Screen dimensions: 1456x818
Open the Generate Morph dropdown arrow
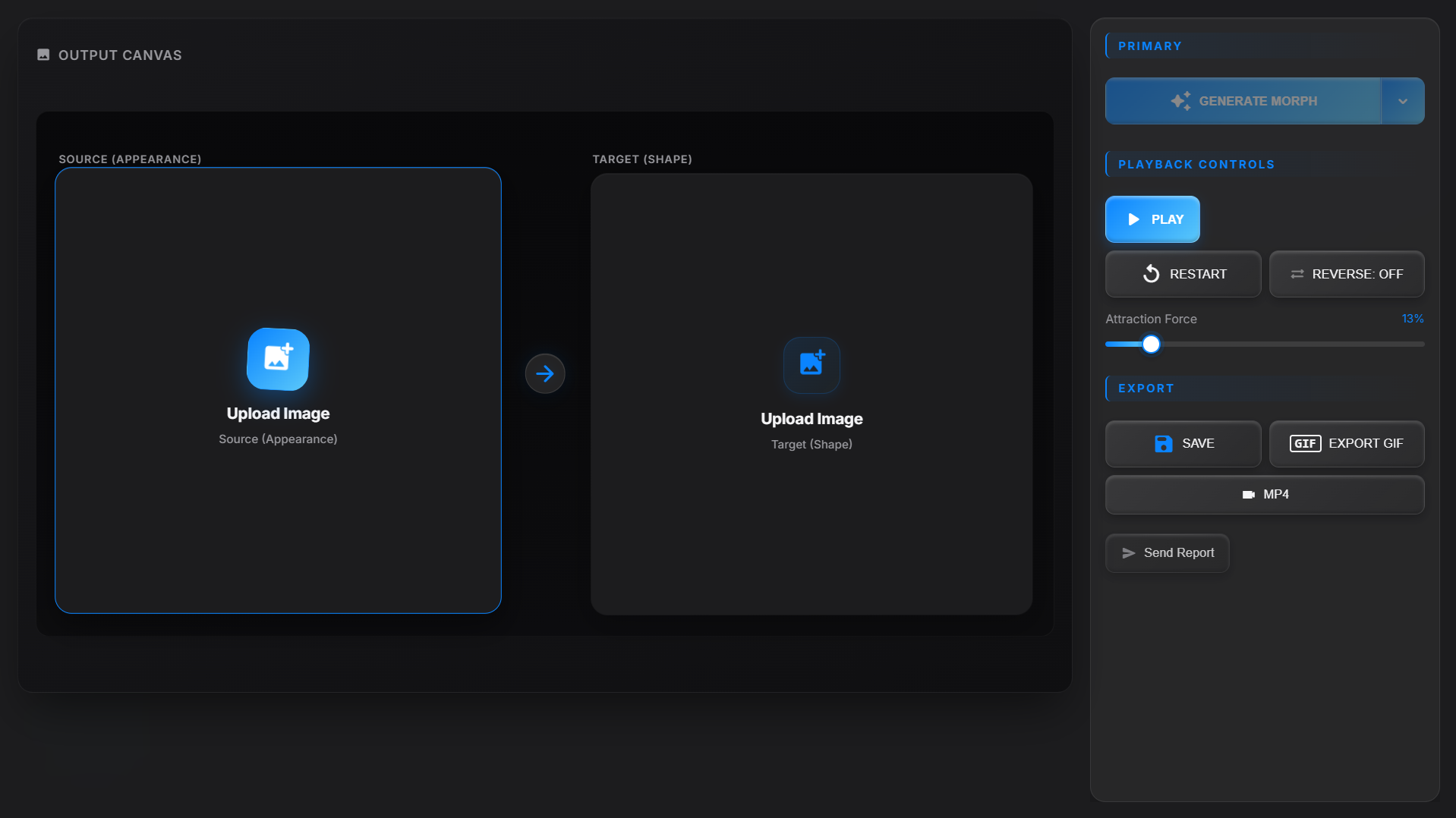pyautogui.click(x=1402, y=101)
